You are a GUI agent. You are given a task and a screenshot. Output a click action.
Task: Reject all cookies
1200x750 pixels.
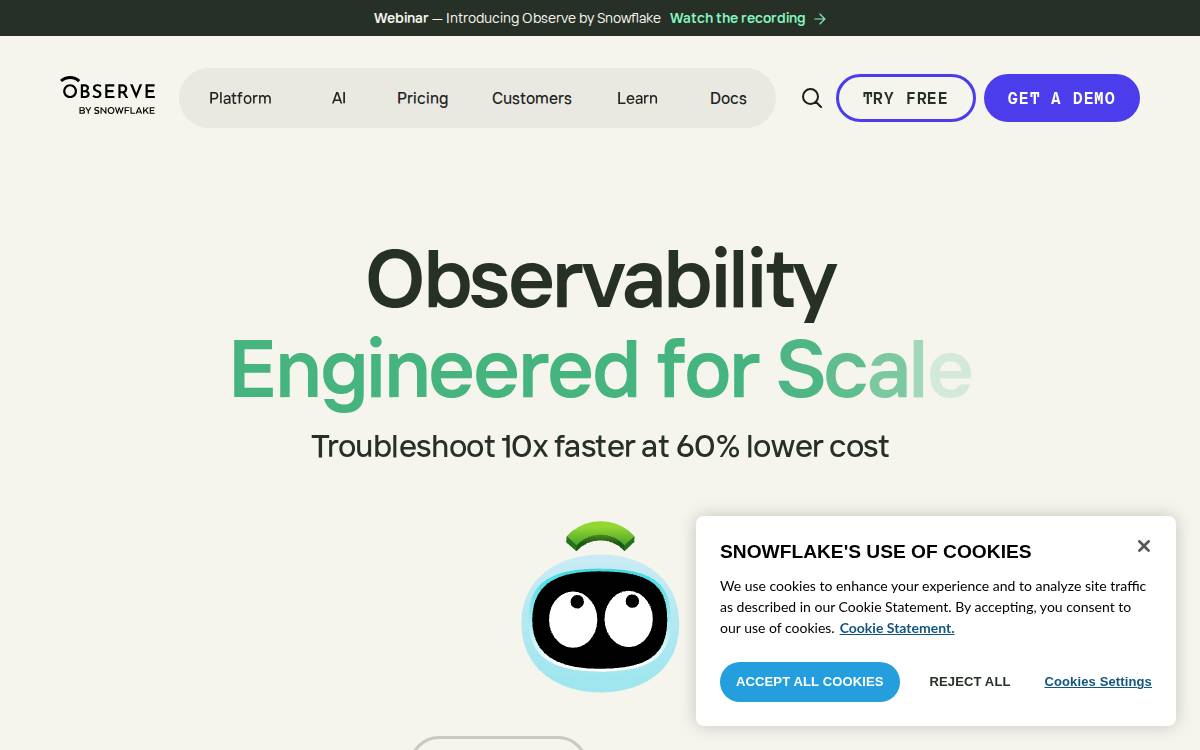(970, 682)
